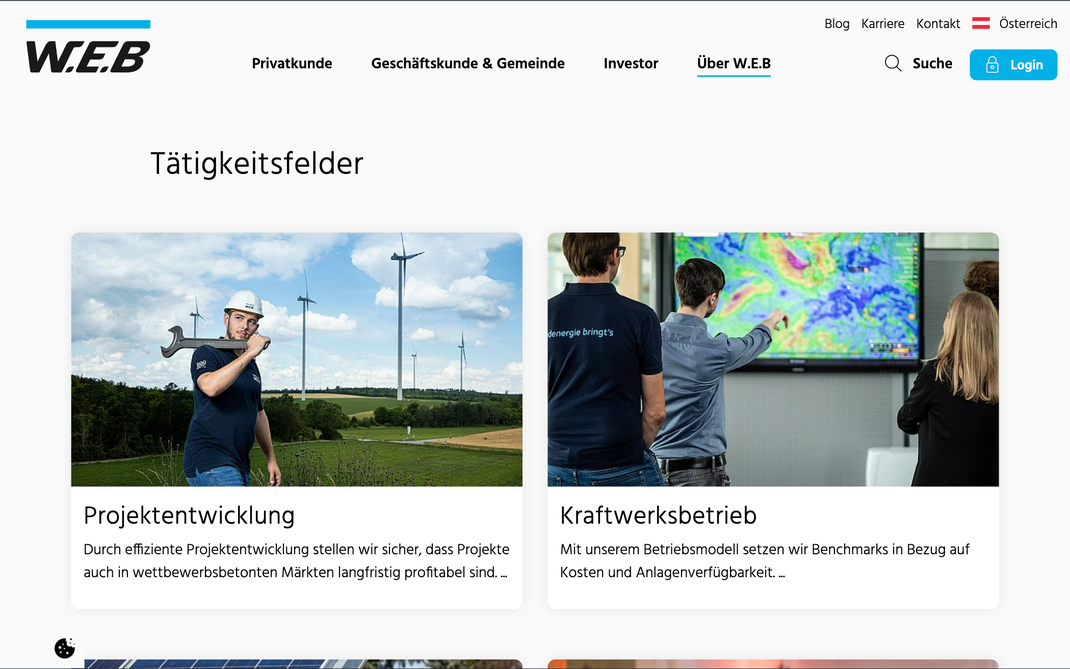Open the Projektentwicklung wind turbine image

point(297,360)
